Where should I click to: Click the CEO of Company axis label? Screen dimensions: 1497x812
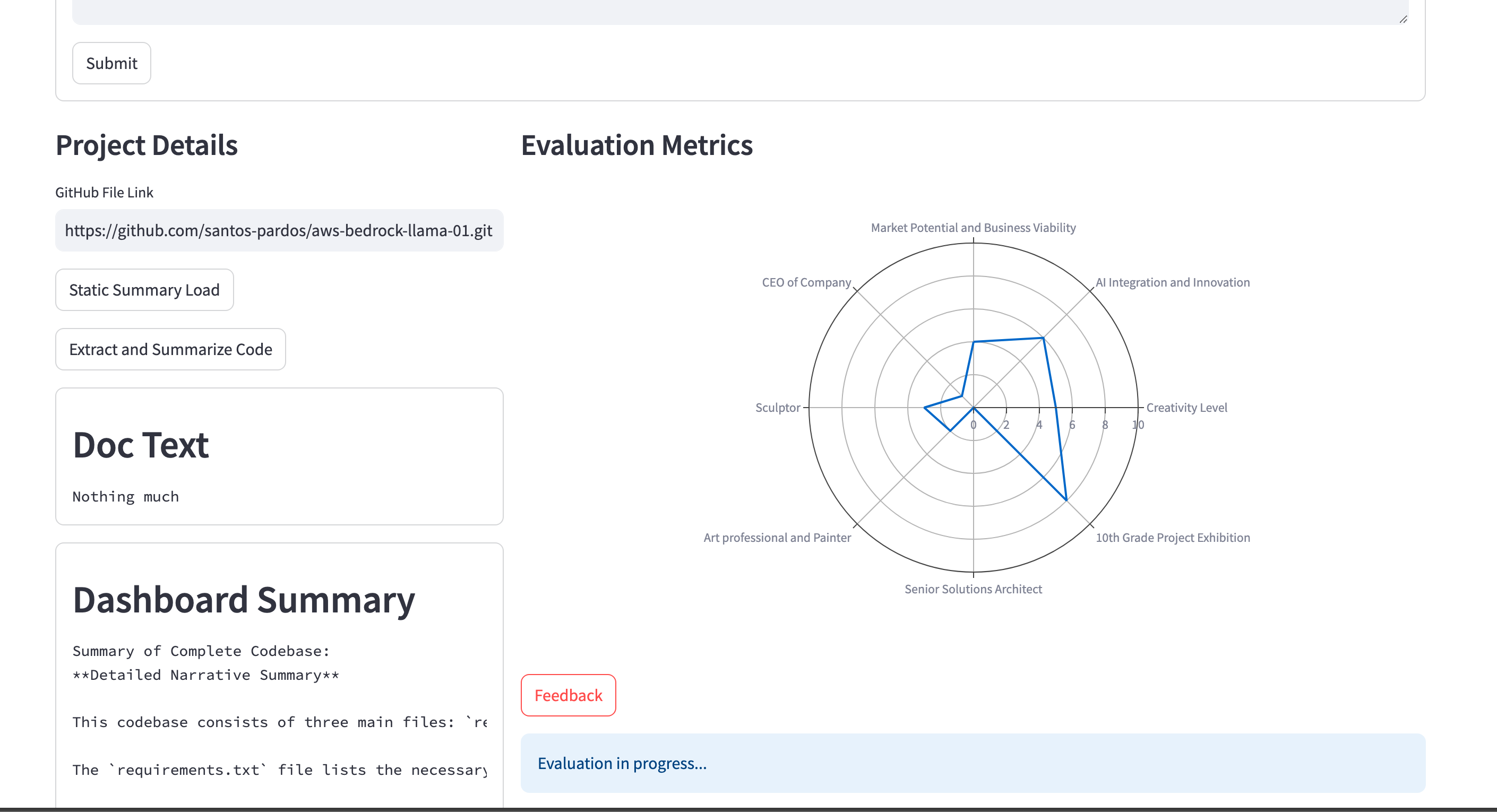pyautogui.click(x=806, y=282)
